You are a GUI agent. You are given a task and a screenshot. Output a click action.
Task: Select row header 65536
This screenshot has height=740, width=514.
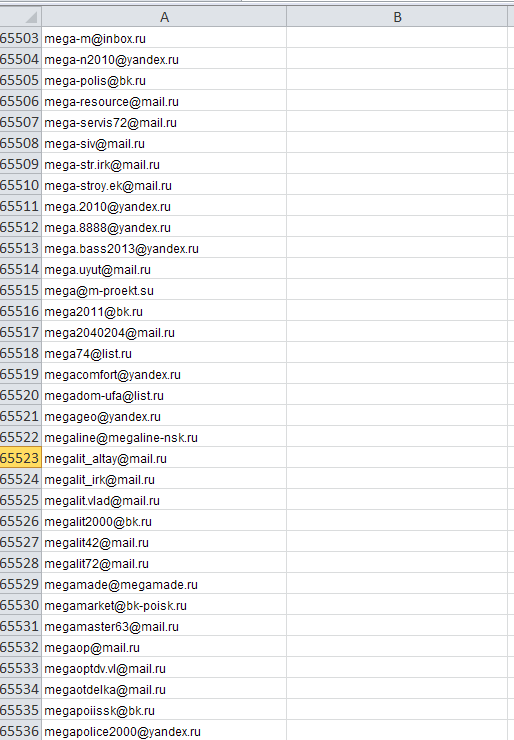[20, 732]
